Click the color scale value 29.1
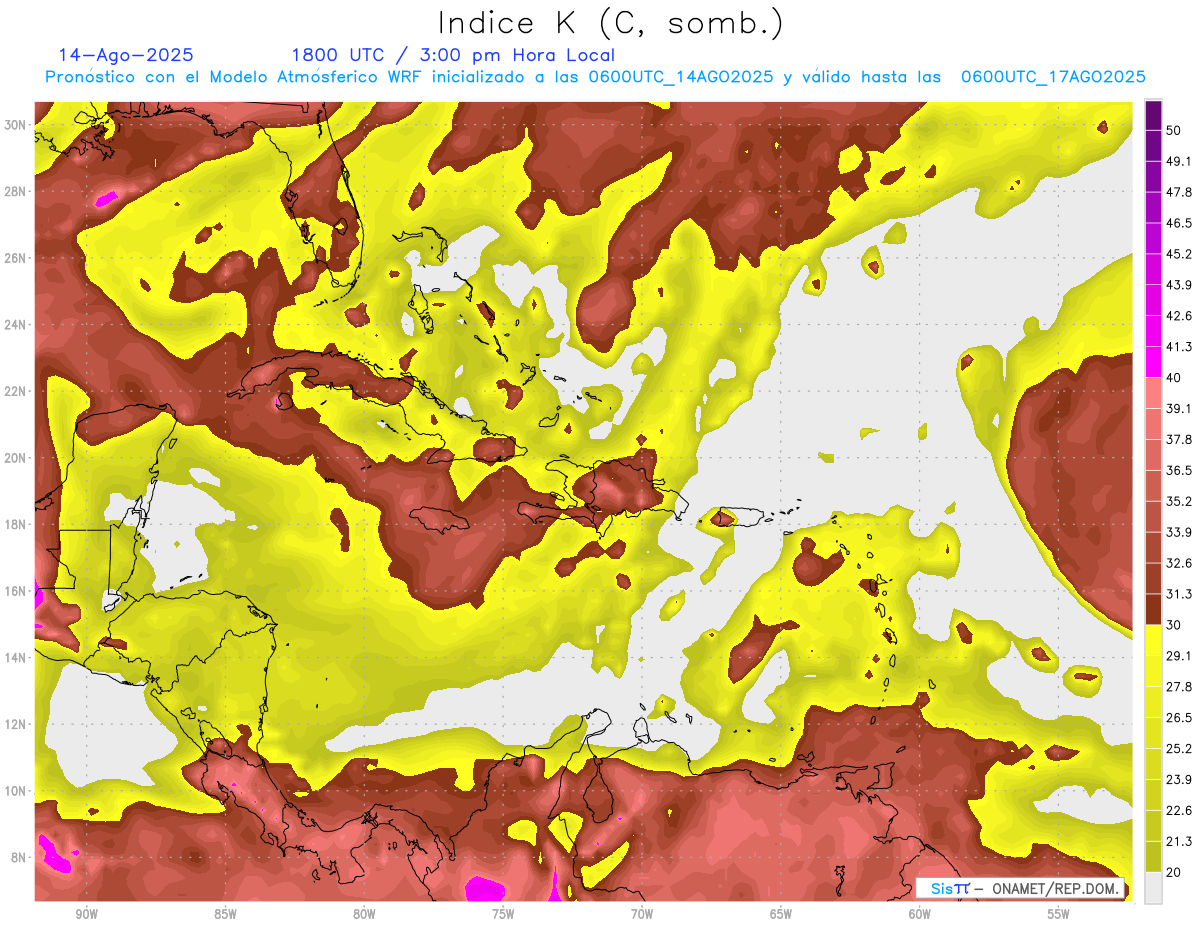Screen dimensions: 1200x927 click(x=1179, y=655)
